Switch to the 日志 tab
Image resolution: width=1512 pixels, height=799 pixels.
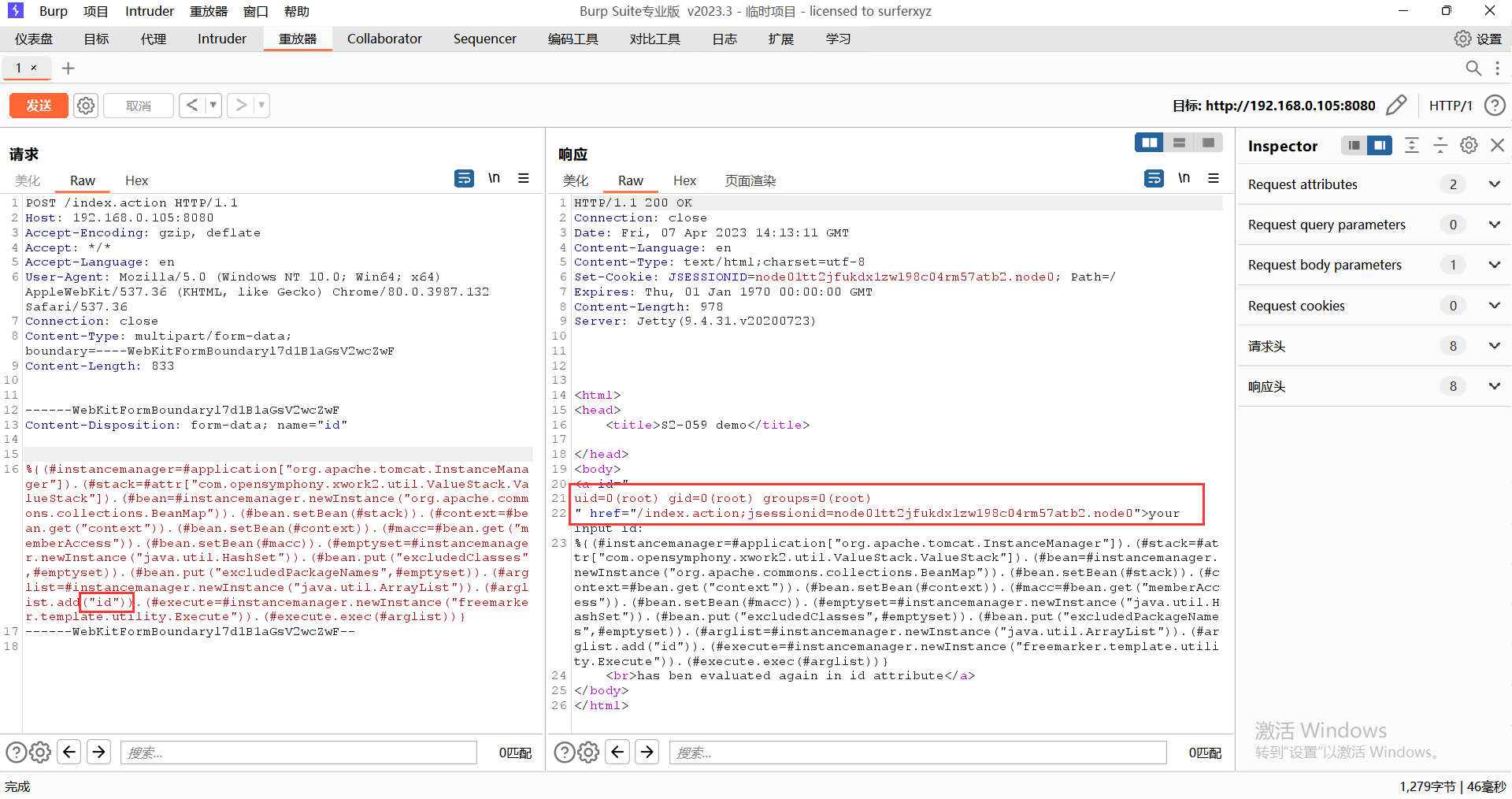coord(724,39)
